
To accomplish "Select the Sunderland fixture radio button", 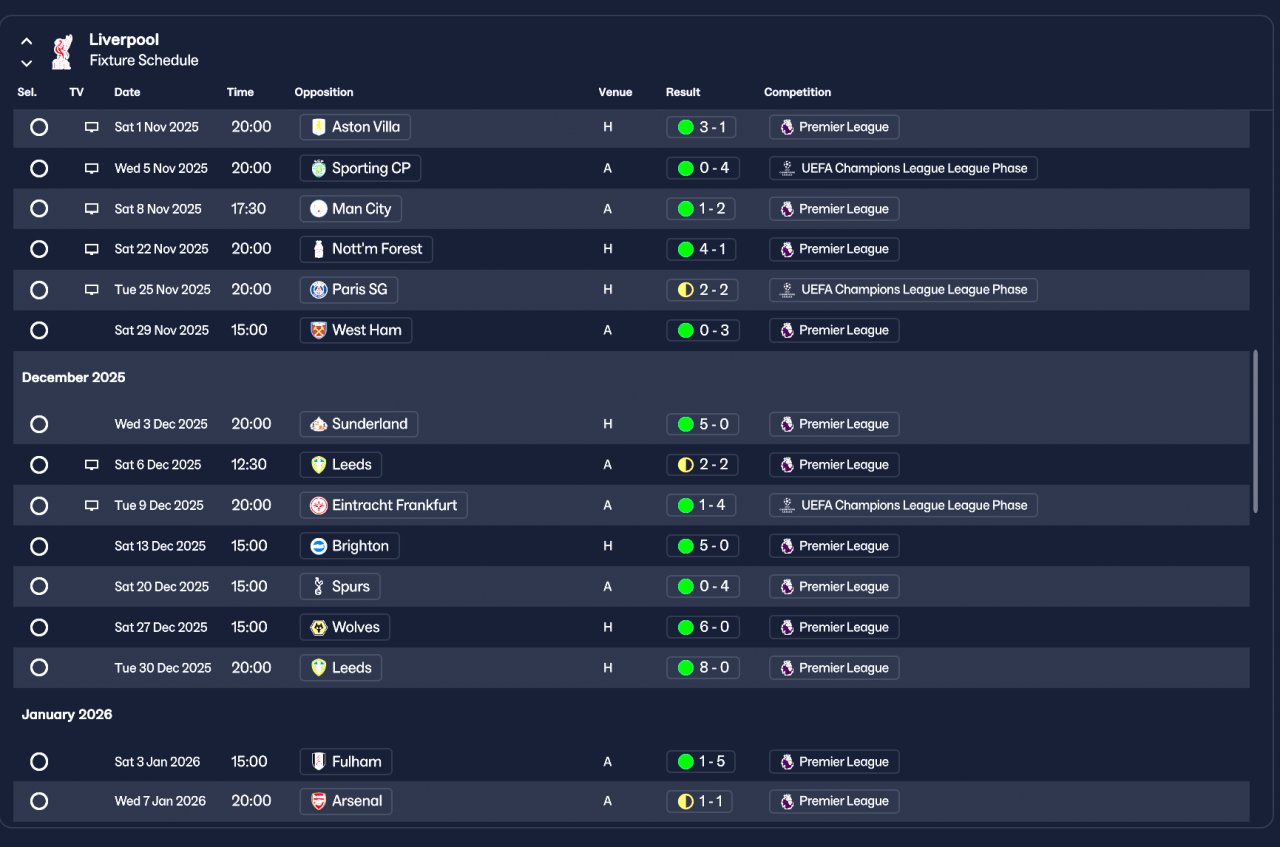I will tap(39, 424).
